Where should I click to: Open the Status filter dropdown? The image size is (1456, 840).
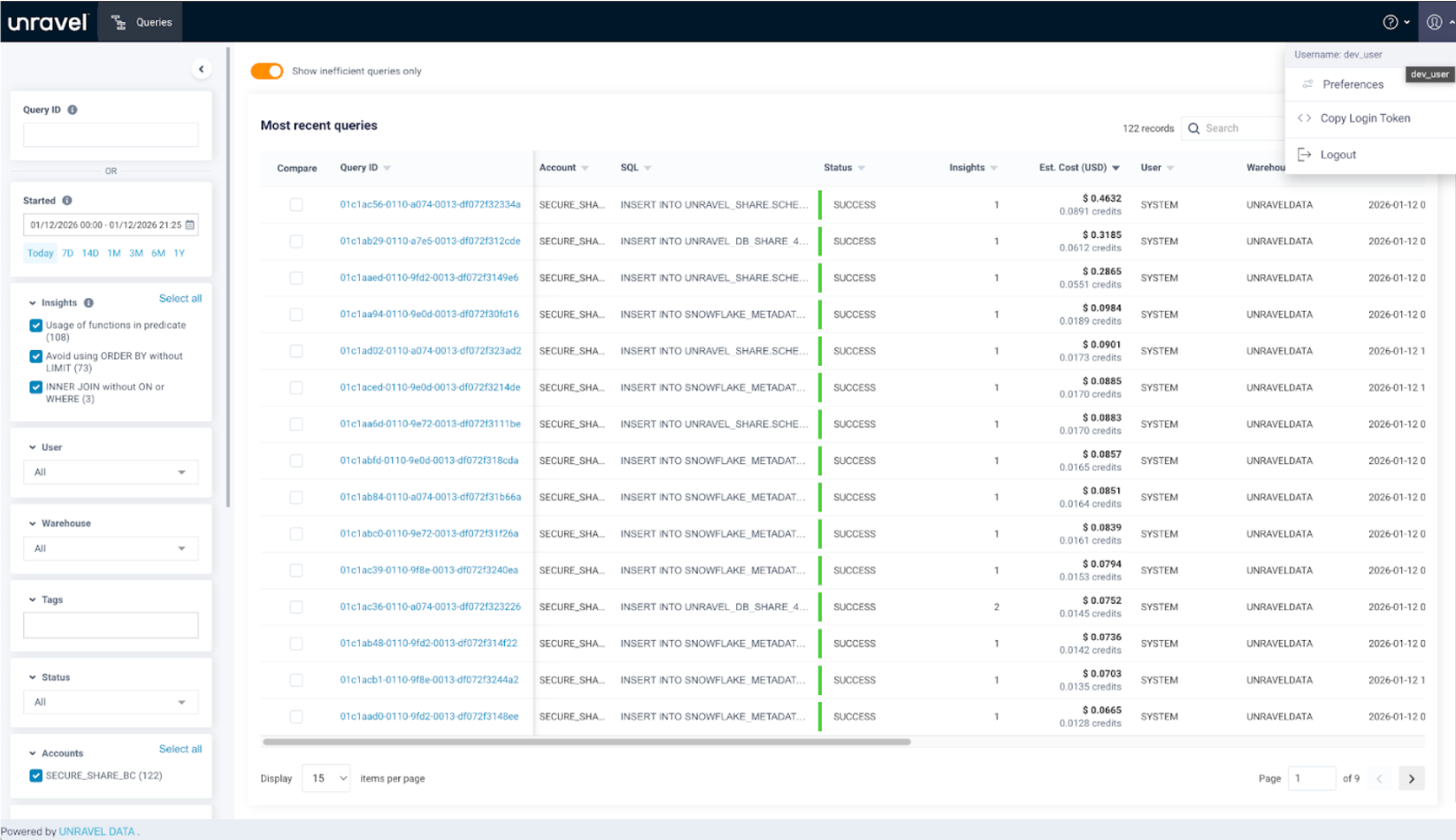[x=111, y=702]
